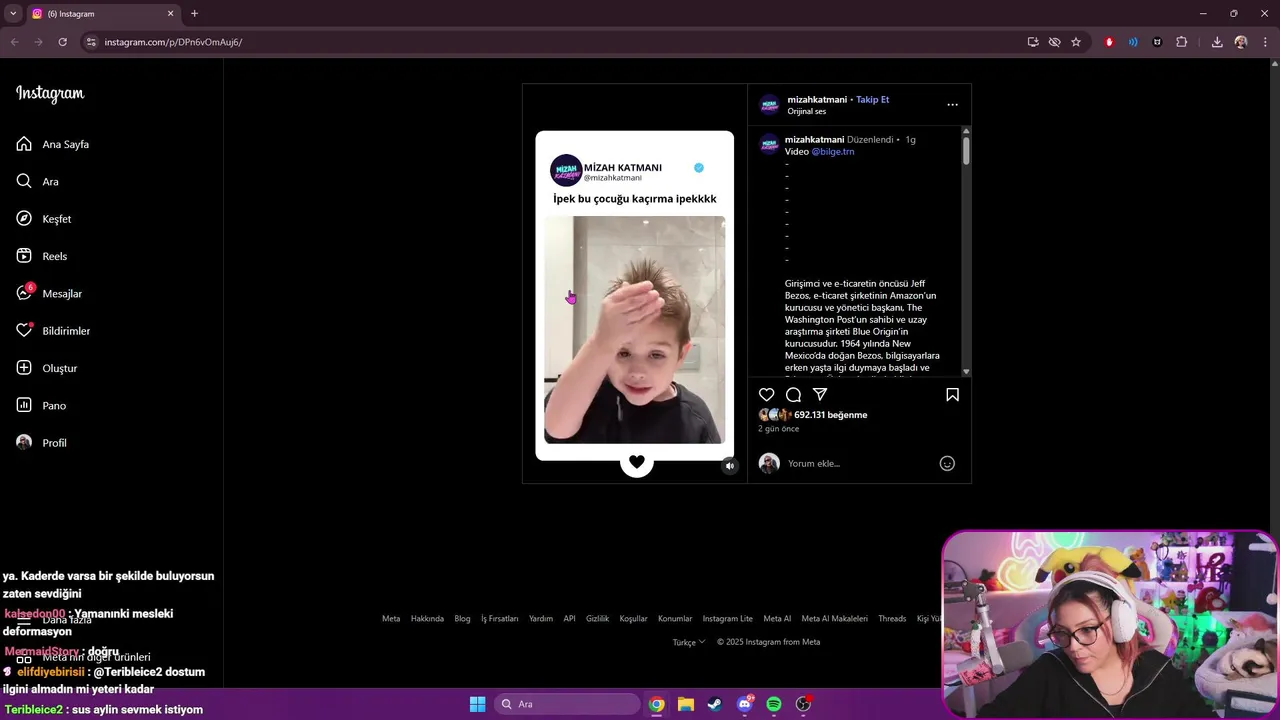The image size is (1280, 720).
Task: Follow the account with Takip Et
Action: click(x=872, y=100)
